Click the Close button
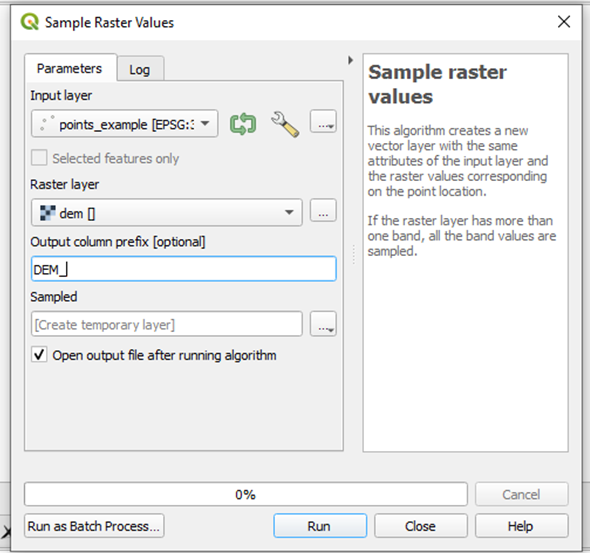The image size is (590, 553). tap(421, 526)
